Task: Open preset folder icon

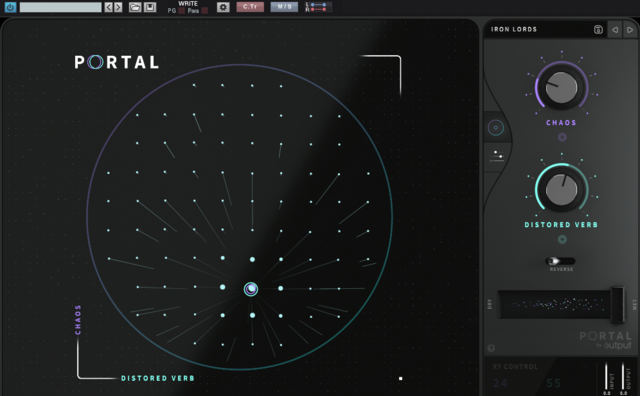Action: pos(135,7)
